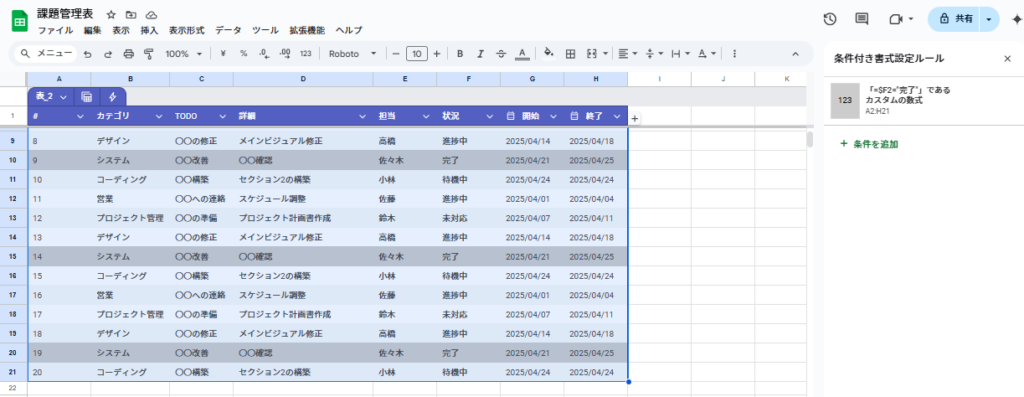Open the 表示形式 menu
Image resolution: width=1024 pixels, height=397 pixels.
click(186, 30)
